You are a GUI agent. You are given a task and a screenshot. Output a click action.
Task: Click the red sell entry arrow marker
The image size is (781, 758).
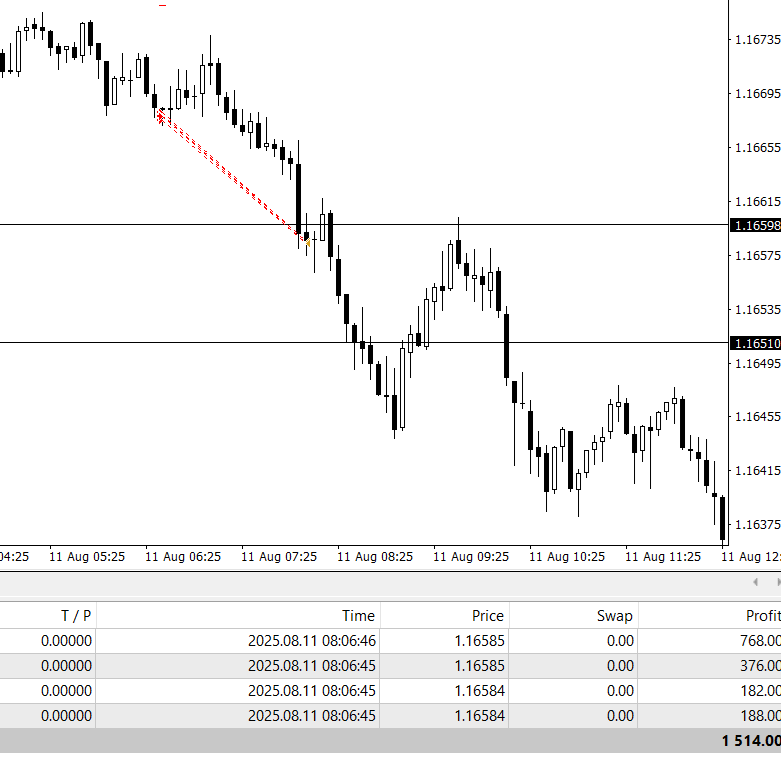coord(160,117)
